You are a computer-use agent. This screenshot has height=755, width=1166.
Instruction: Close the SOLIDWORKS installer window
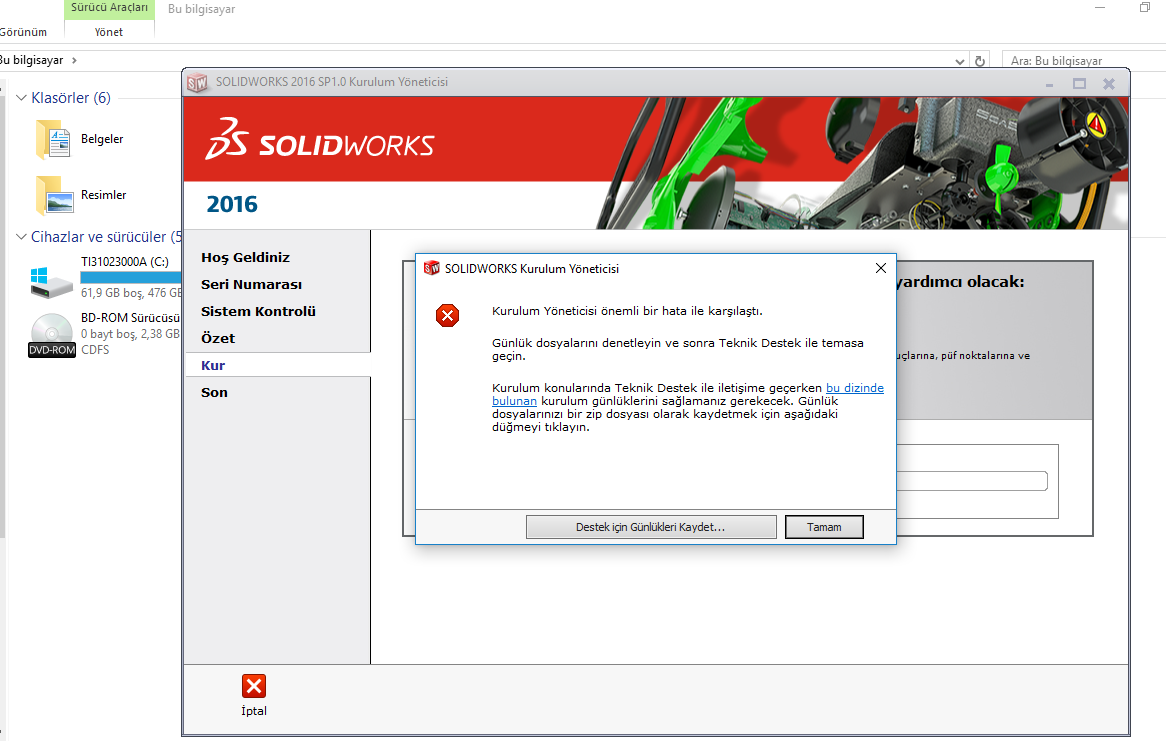pyautogui.click(x=1109, y=84)
